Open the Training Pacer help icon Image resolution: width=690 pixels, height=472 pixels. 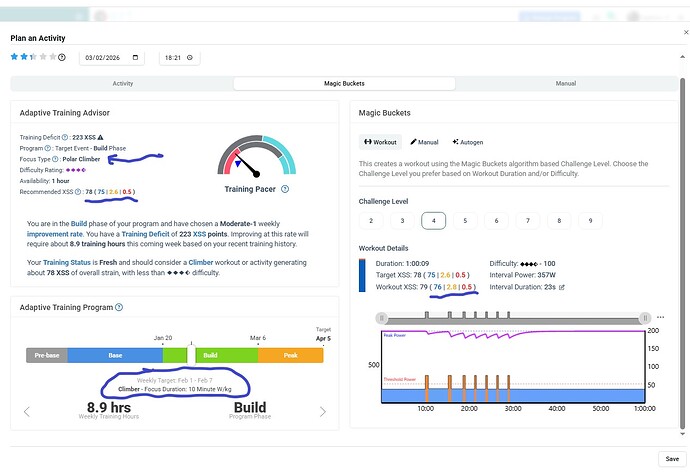[x=285, y=188]
